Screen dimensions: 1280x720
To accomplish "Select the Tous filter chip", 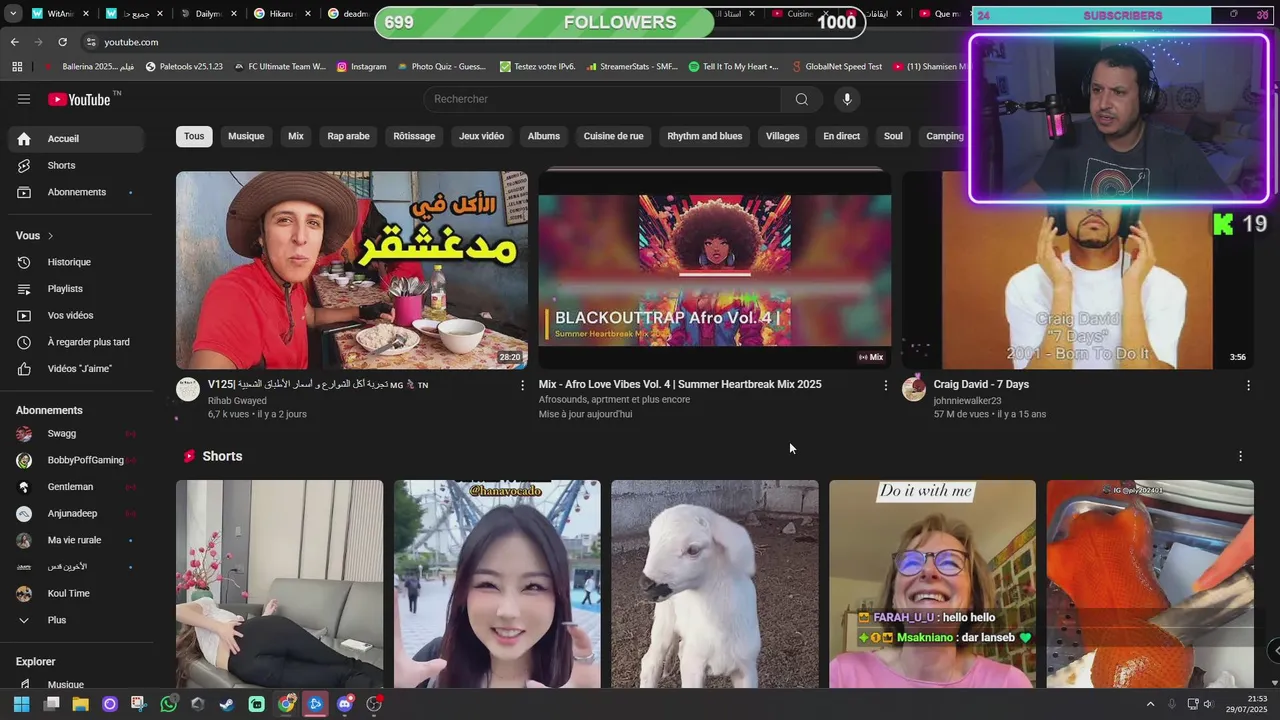I will (194, 136).
